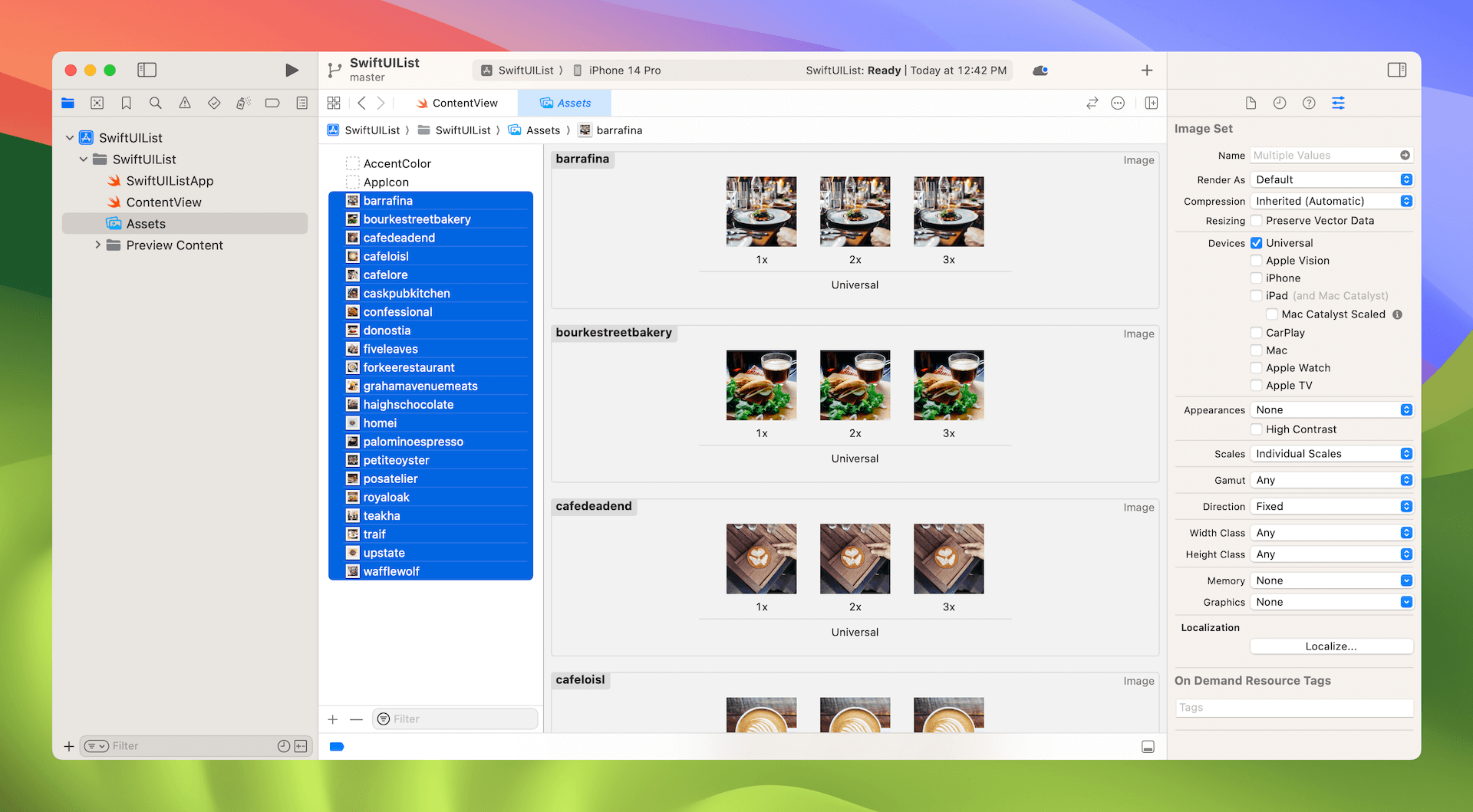Image resolution: width=1473 pixels, height=812 pixels.
Task: Open the Render As dropdown
Action: [x=1331, y=179]
